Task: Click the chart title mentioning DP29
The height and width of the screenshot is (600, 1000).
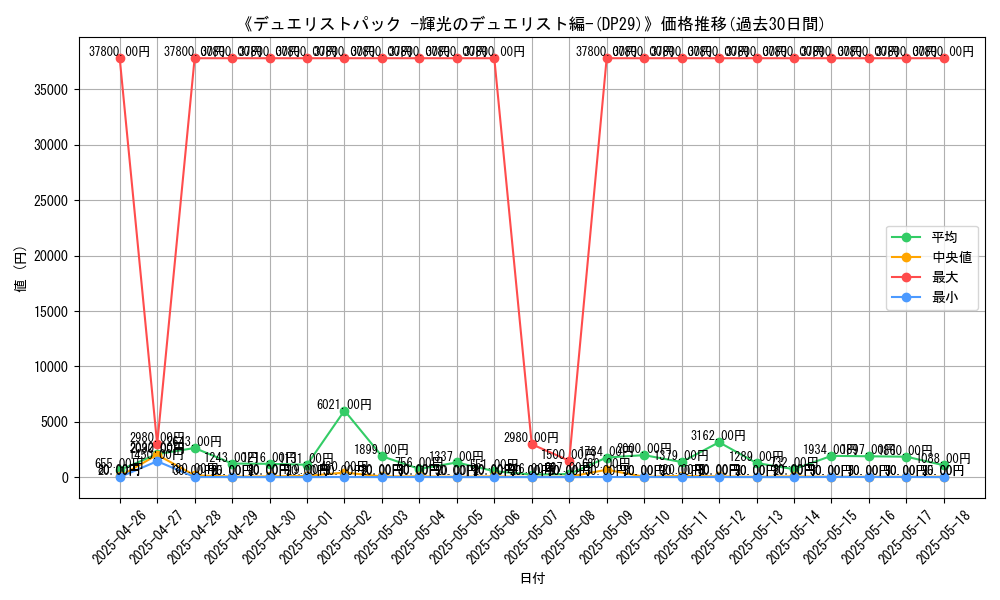Action: (x=533, y=24)
